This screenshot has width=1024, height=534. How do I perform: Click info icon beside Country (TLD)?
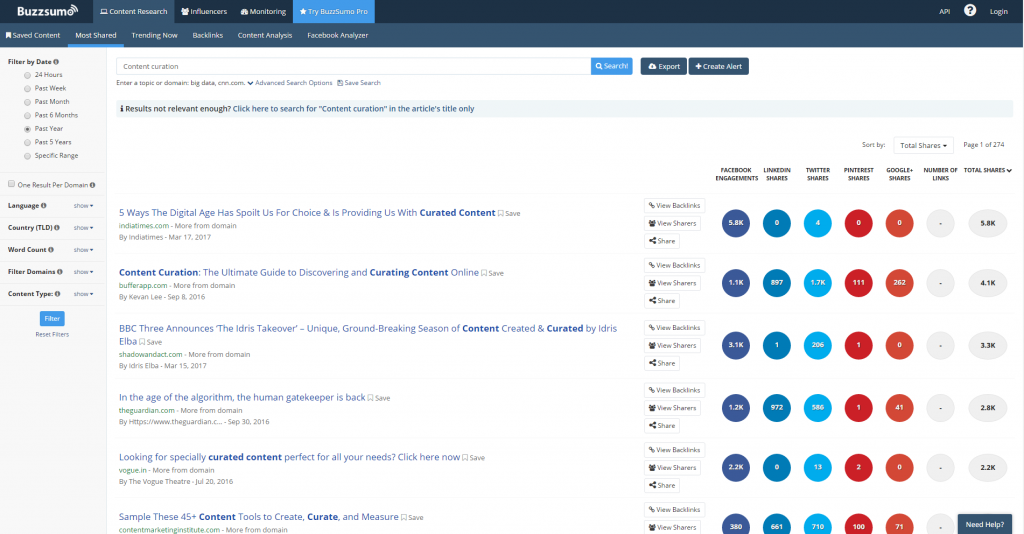tap(57, 228)
